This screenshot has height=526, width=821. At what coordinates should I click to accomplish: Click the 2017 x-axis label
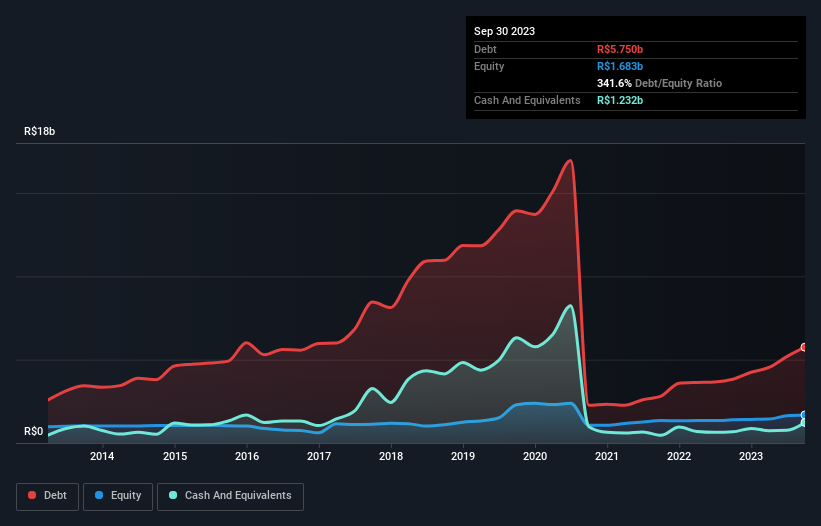point(319,456)
